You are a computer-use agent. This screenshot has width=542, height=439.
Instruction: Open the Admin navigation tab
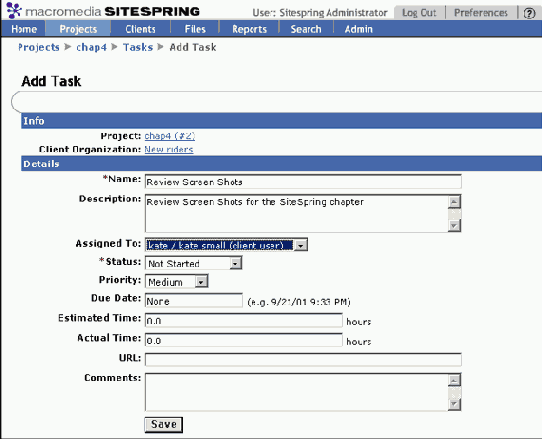click(358, 29)
